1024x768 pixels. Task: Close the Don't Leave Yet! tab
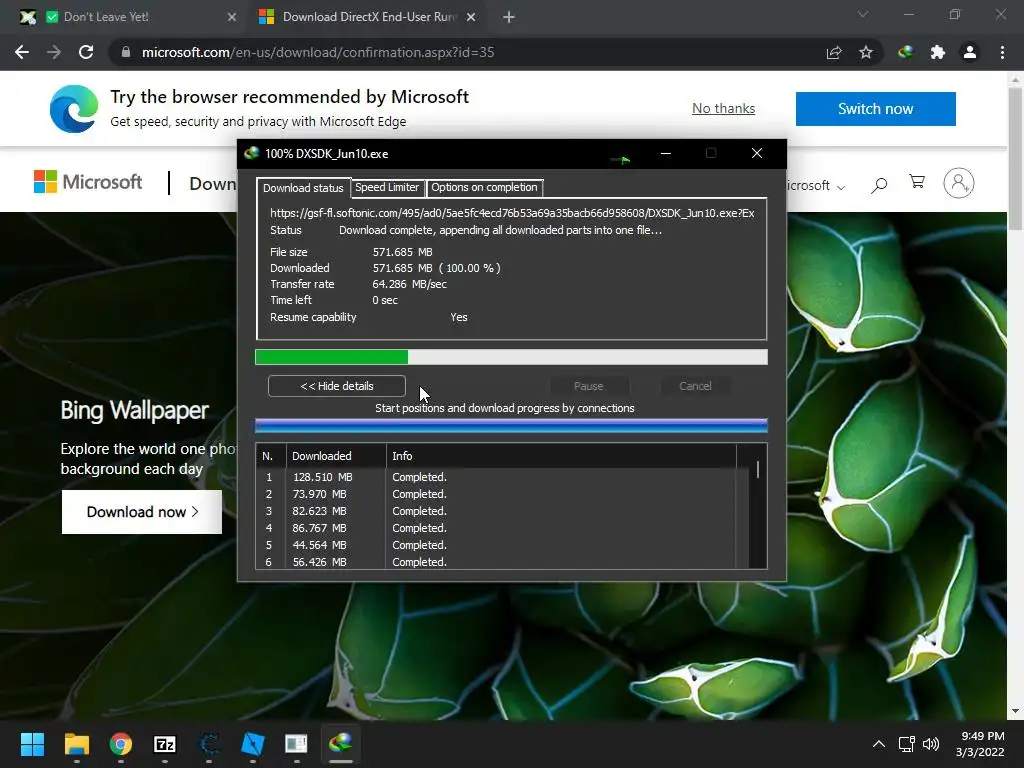pos(232,17)
